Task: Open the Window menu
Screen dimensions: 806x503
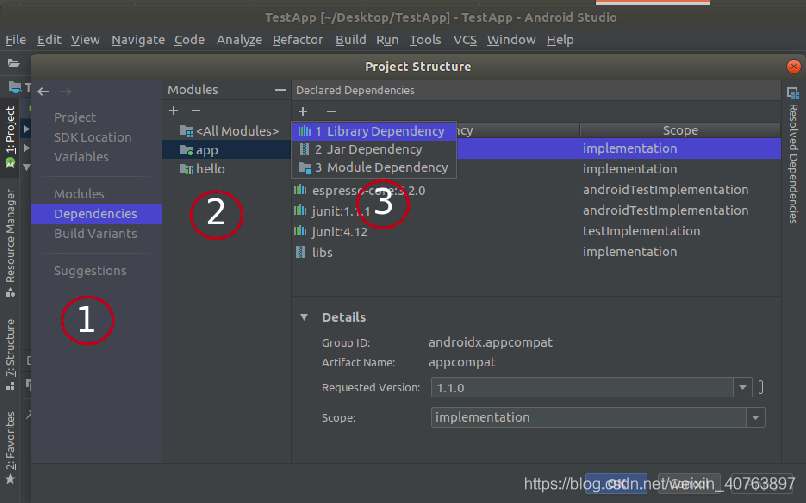Action: (511, 40)
